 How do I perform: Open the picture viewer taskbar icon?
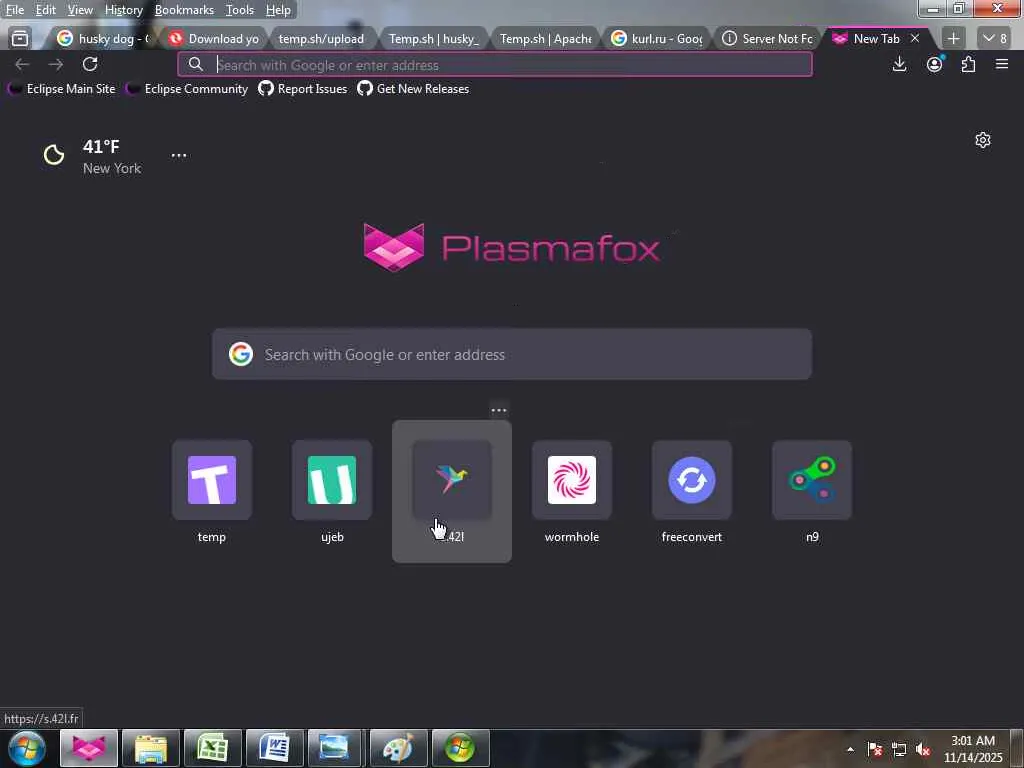334,748
